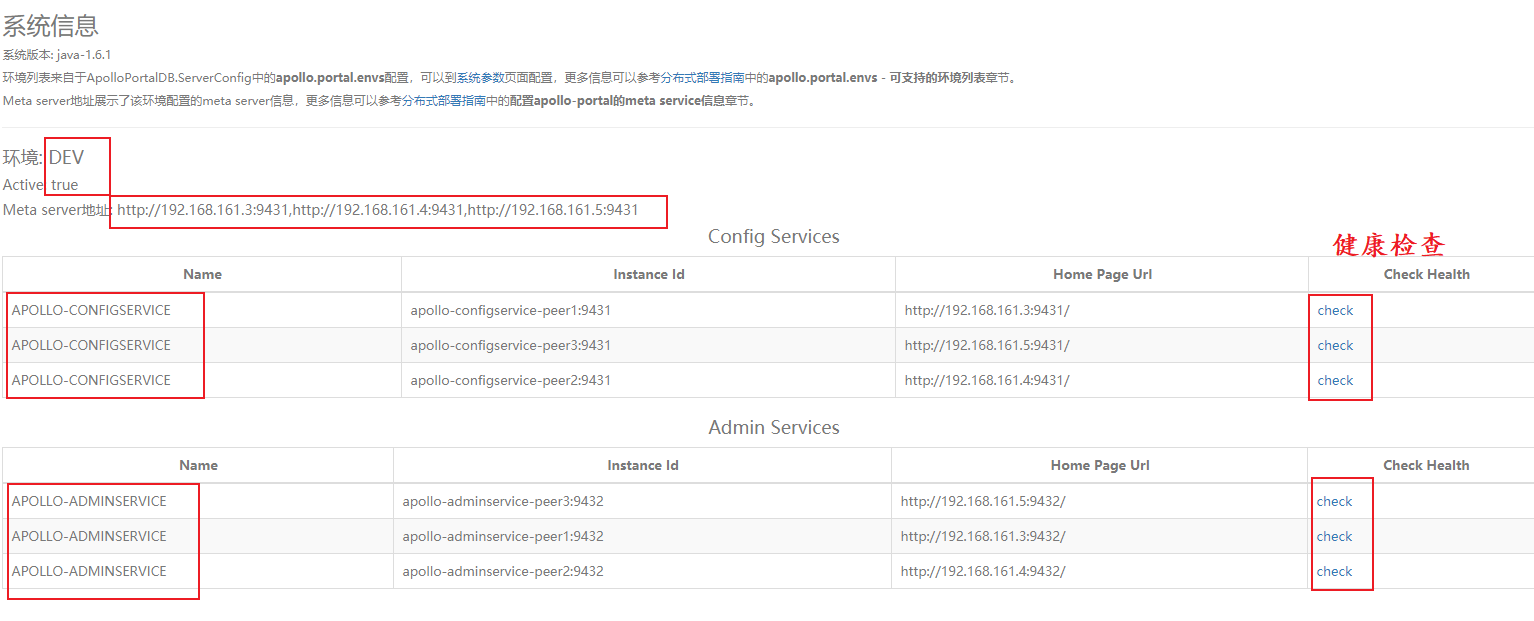Check health of apollo-configservice-peer1
The height and width of the screenshot is (621, 1534).
(1335, 310)
